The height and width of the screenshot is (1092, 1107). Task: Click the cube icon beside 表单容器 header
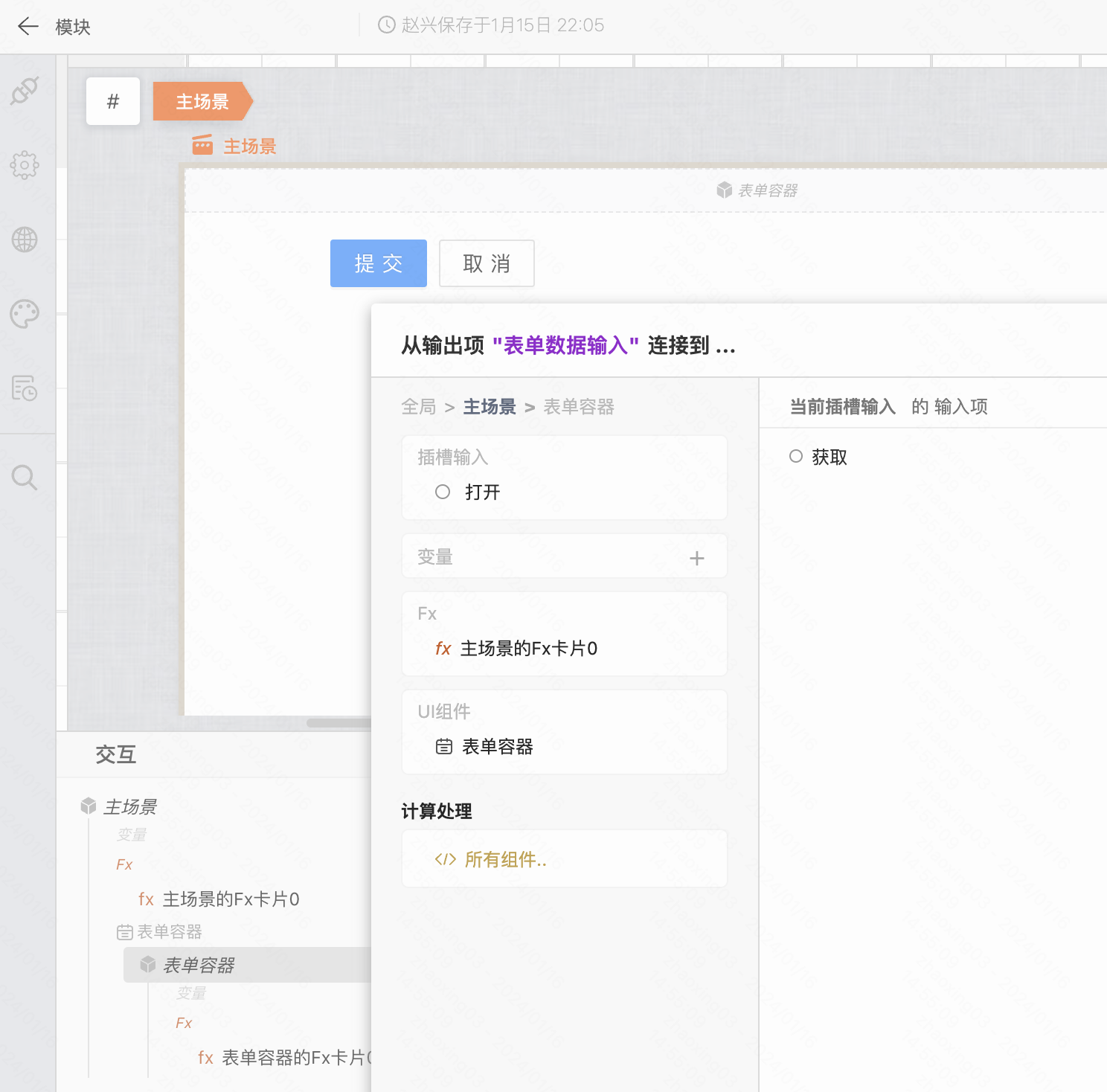(x=725, y=190)
